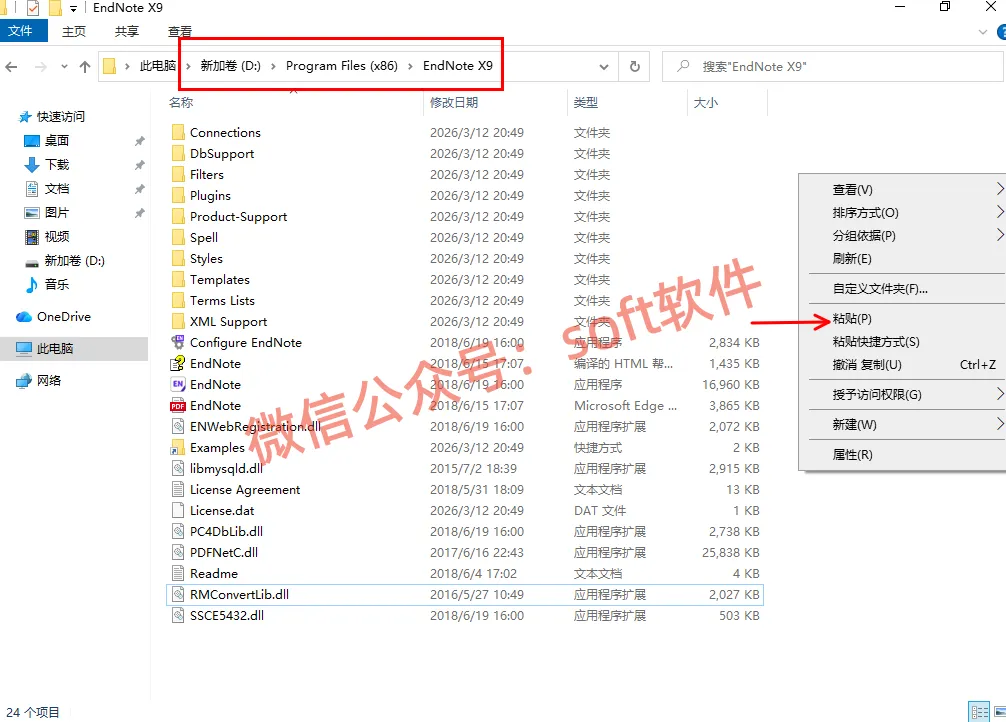Viewport: 1006px width, 722px height.
Task: Open Videos in the sidebar
Action: click(x=56, y=237)
